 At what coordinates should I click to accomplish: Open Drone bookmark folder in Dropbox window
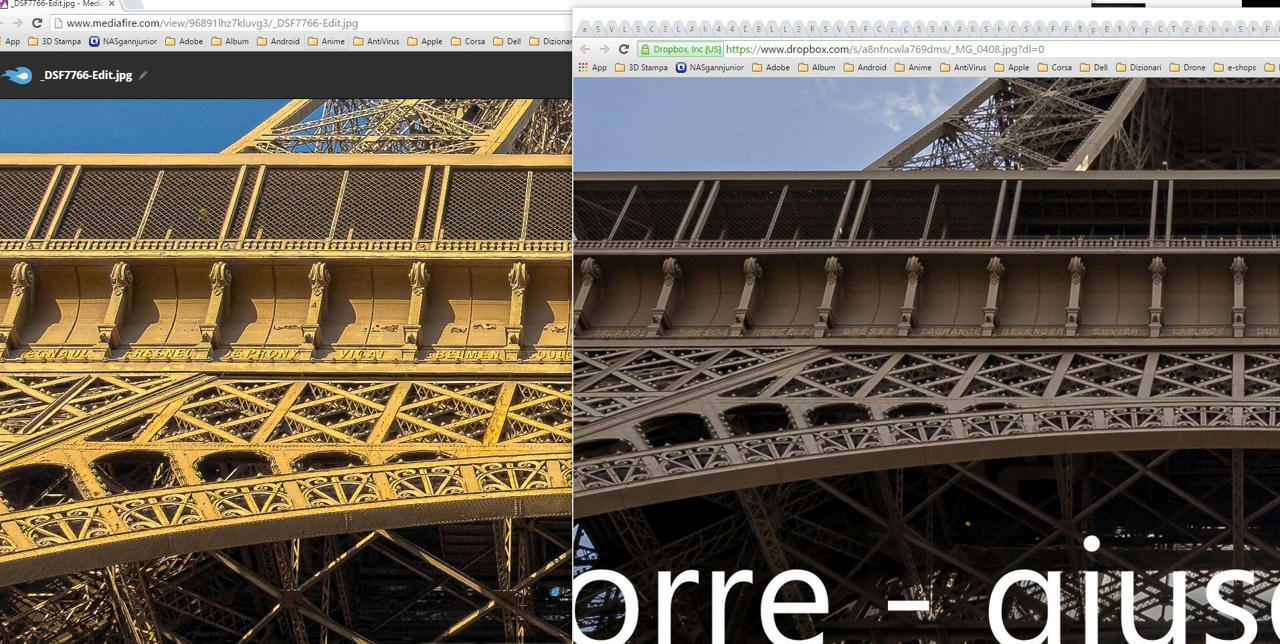point(1187,67)
